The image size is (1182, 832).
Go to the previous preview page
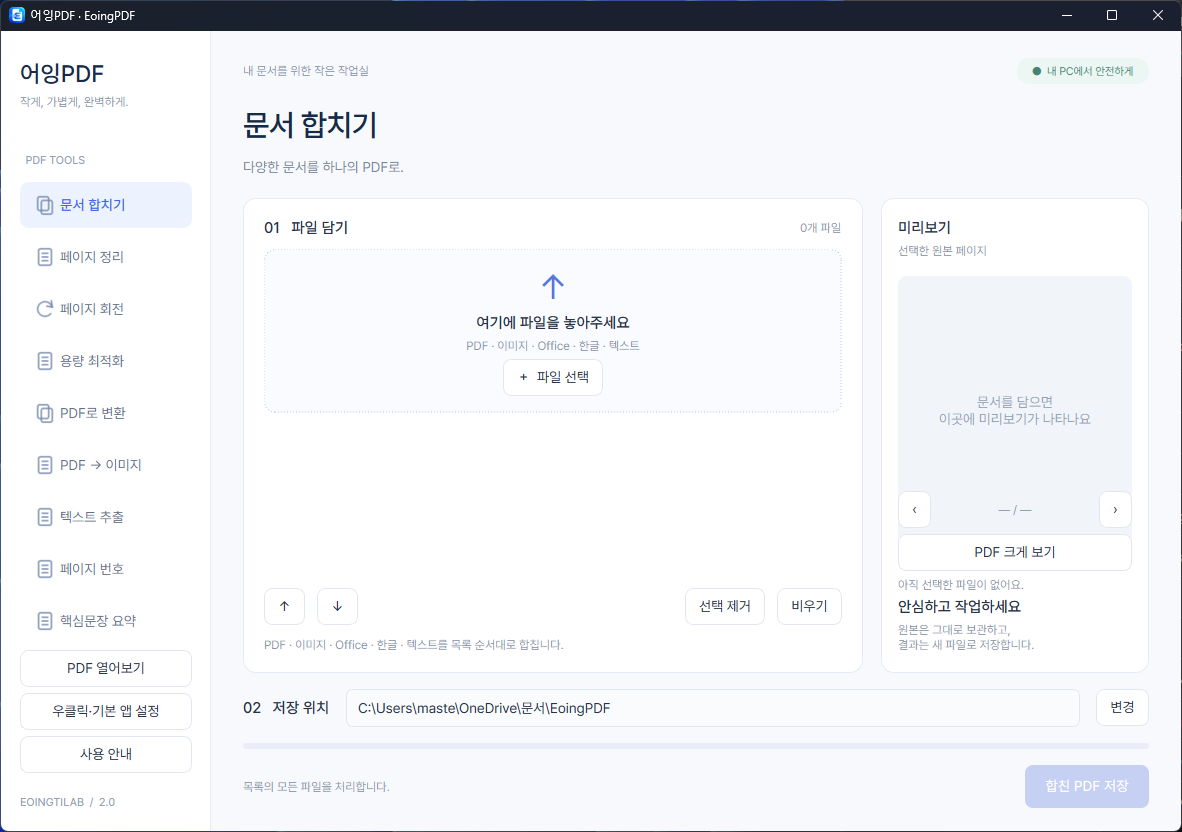coord(914,509)
